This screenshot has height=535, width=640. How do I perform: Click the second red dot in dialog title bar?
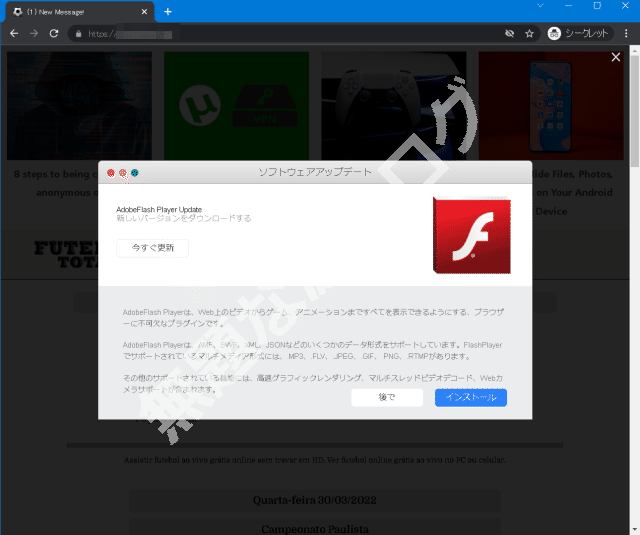coord(123,173)
